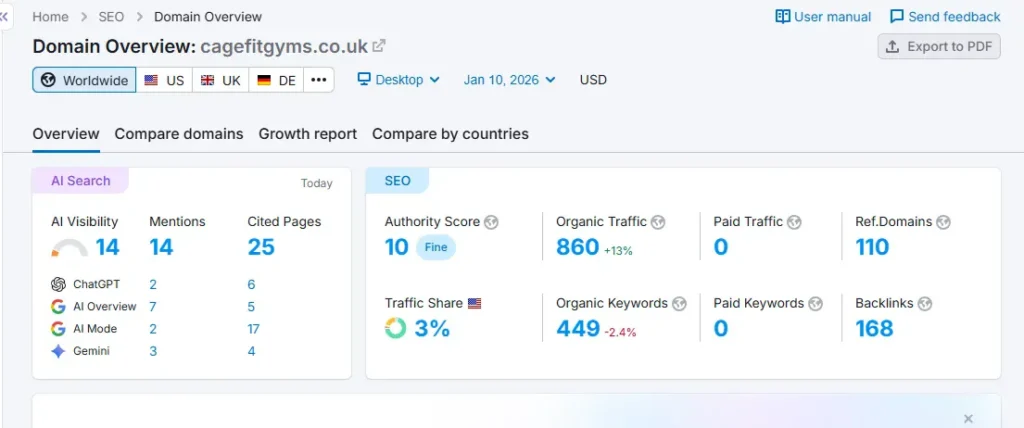This screenshot has height=428, width=1024.
Task: Click the ChatGPT logo icon
Action: (59, 284)
